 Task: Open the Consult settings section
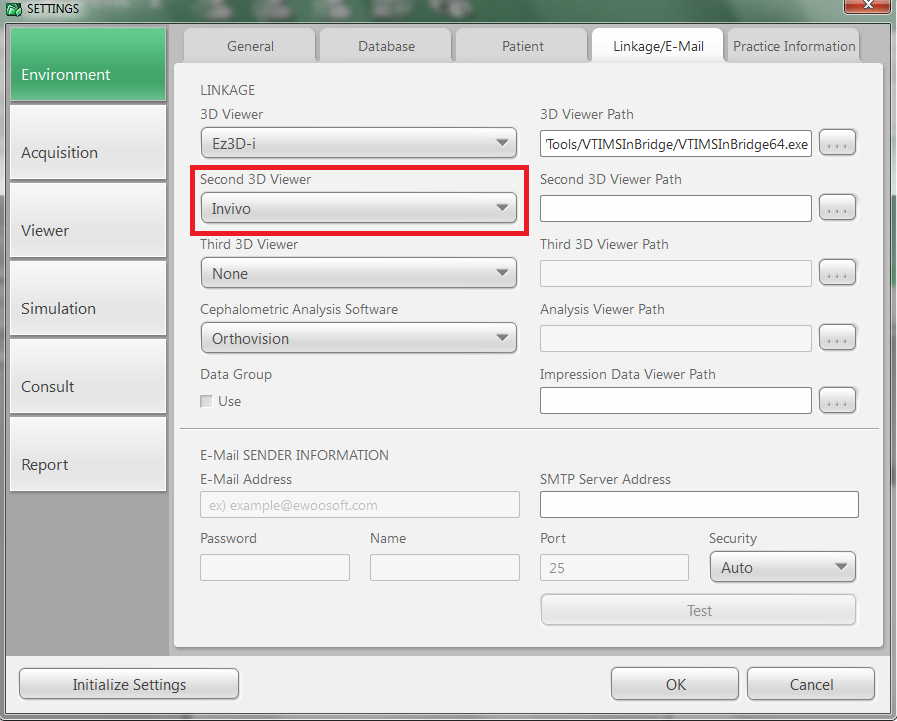tap(88, 376)
